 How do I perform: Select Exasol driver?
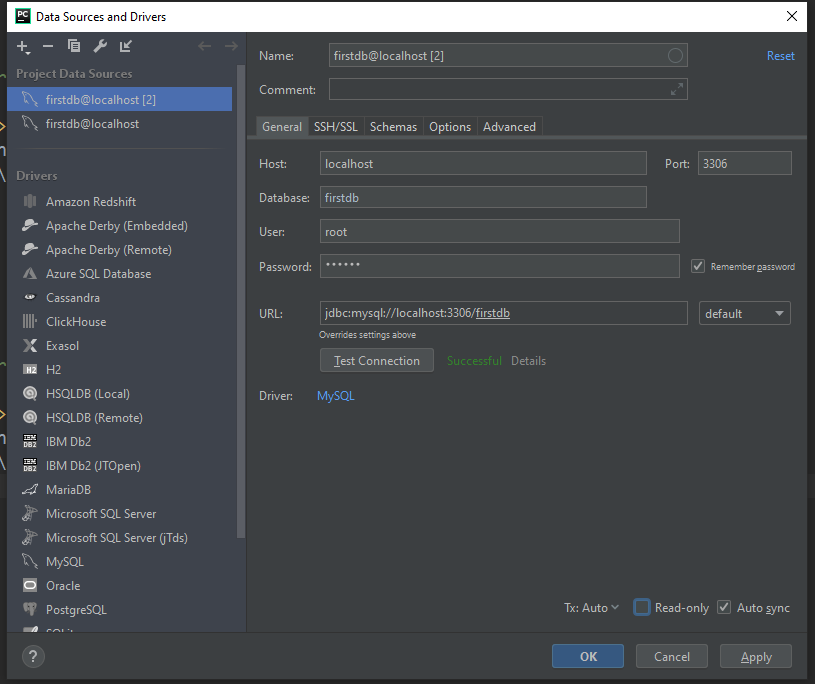[x=120, y=345]
